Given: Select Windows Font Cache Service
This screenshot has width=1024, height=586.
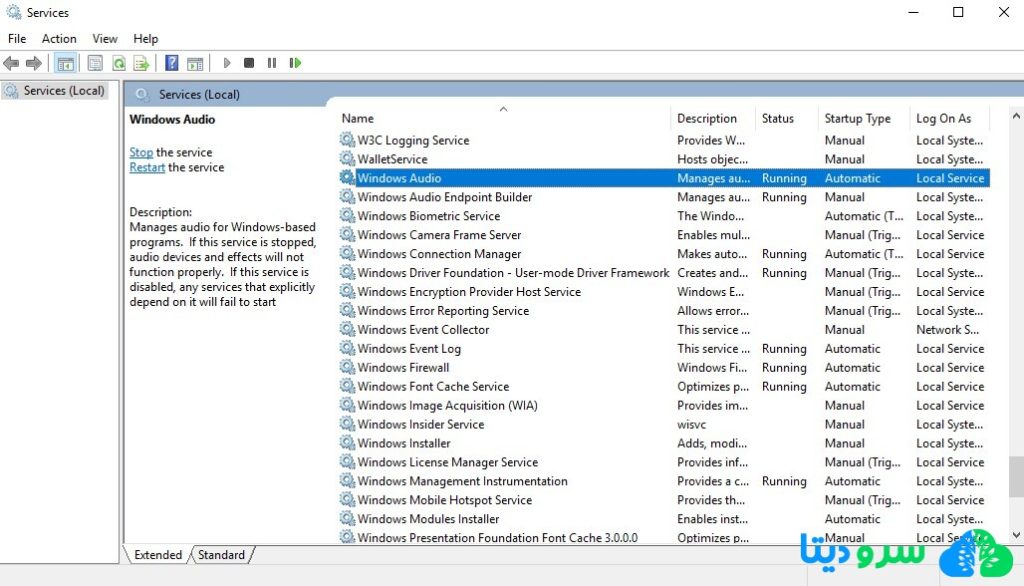Looking at the screenshot, I should point(433,386).
